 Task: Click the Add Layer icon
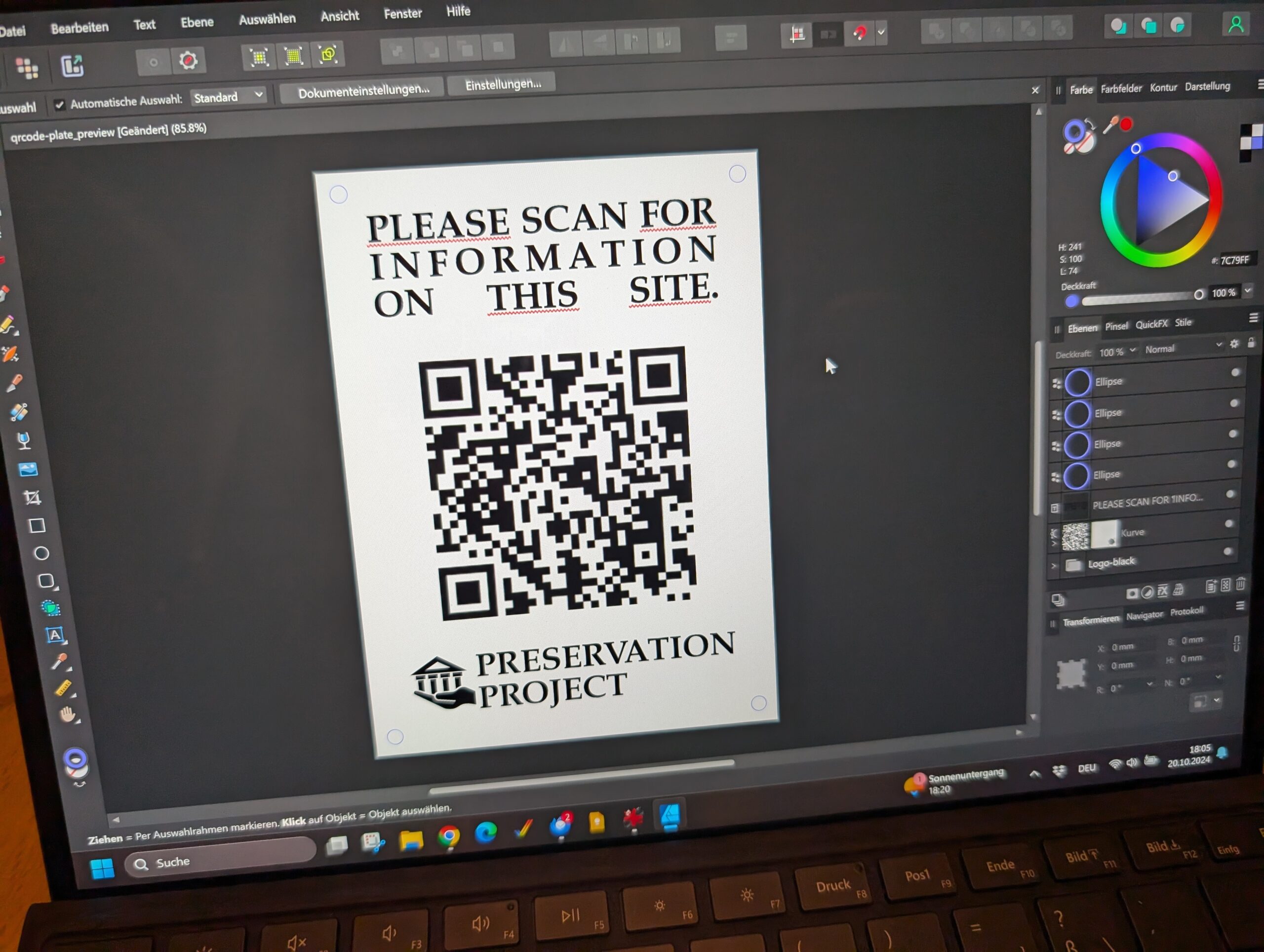pos(1210,586)
